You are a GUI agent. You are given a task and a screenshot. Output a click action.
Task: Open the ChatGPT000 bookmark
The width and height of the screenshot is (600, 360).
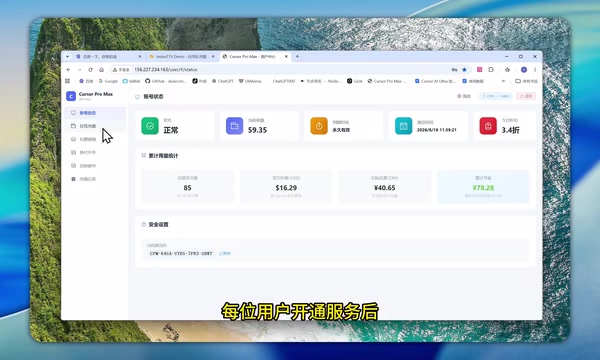coord(284,81)
